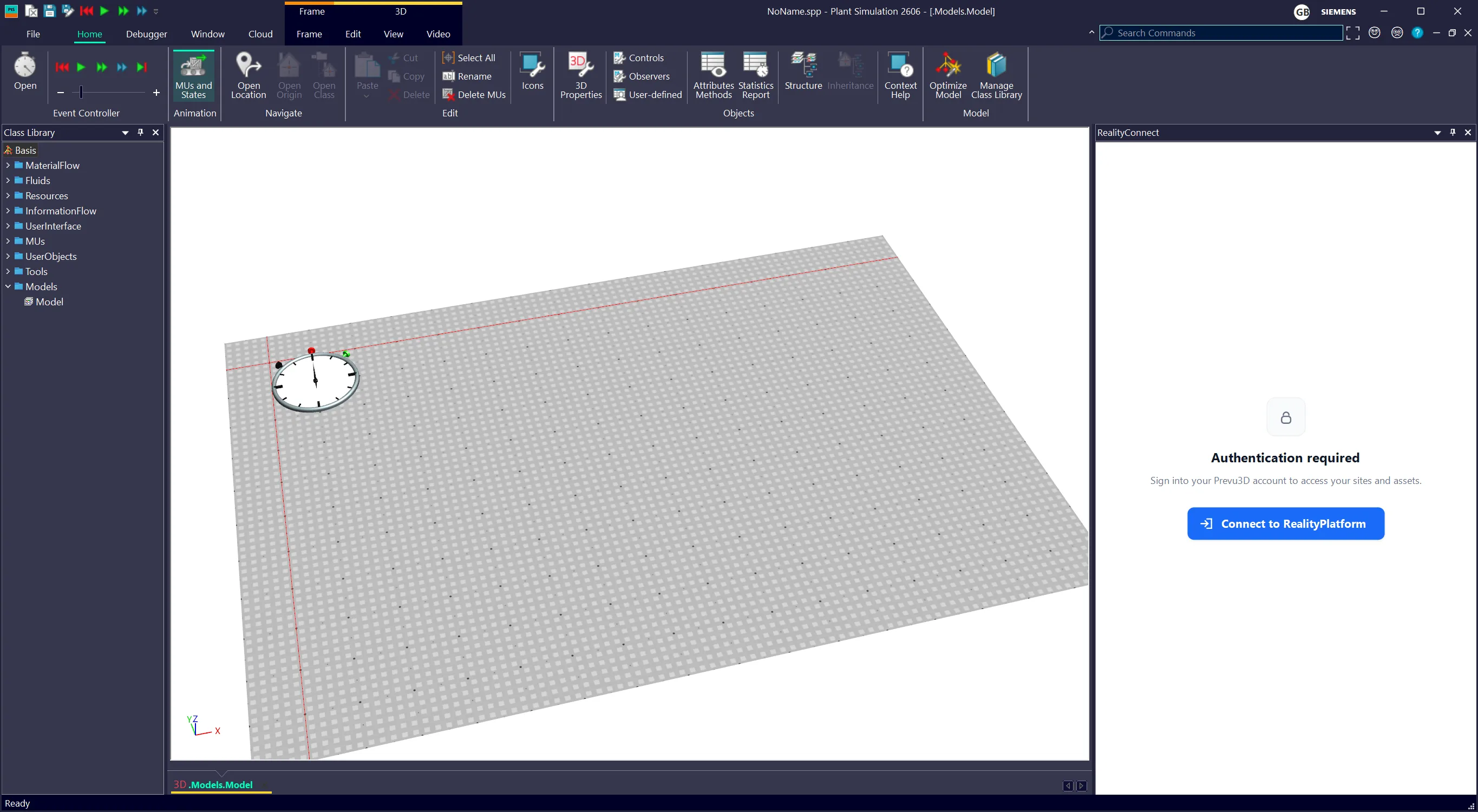
Task: Open the Statistics Report
Action: [x=756, y=75]
